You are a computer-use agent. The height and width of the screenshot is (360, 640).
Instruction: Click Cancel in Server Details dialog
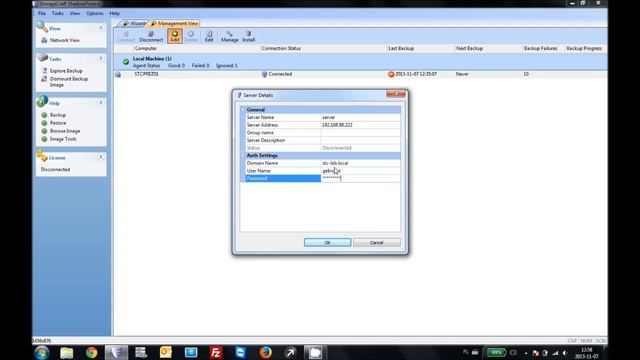(376, 242)
